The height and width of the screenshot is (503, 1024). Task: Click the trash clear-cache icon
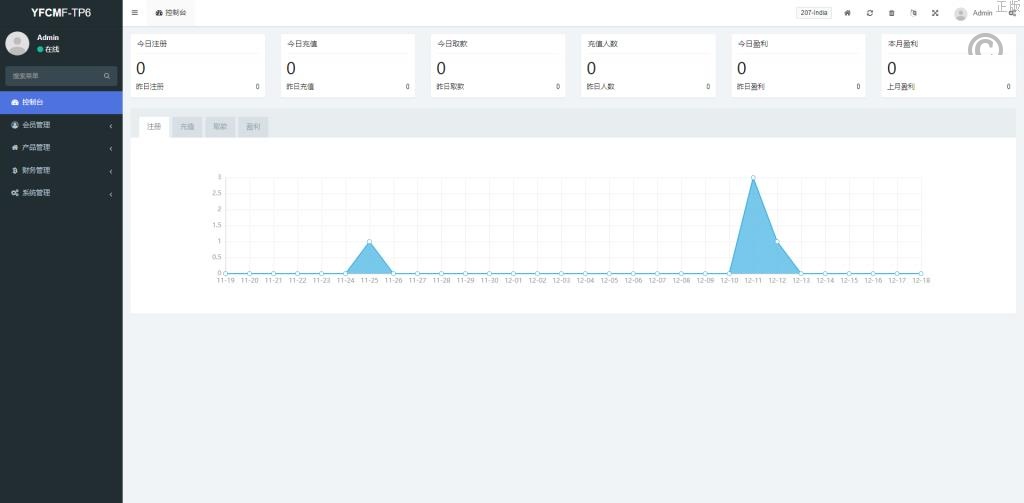(x=891, y=13)
